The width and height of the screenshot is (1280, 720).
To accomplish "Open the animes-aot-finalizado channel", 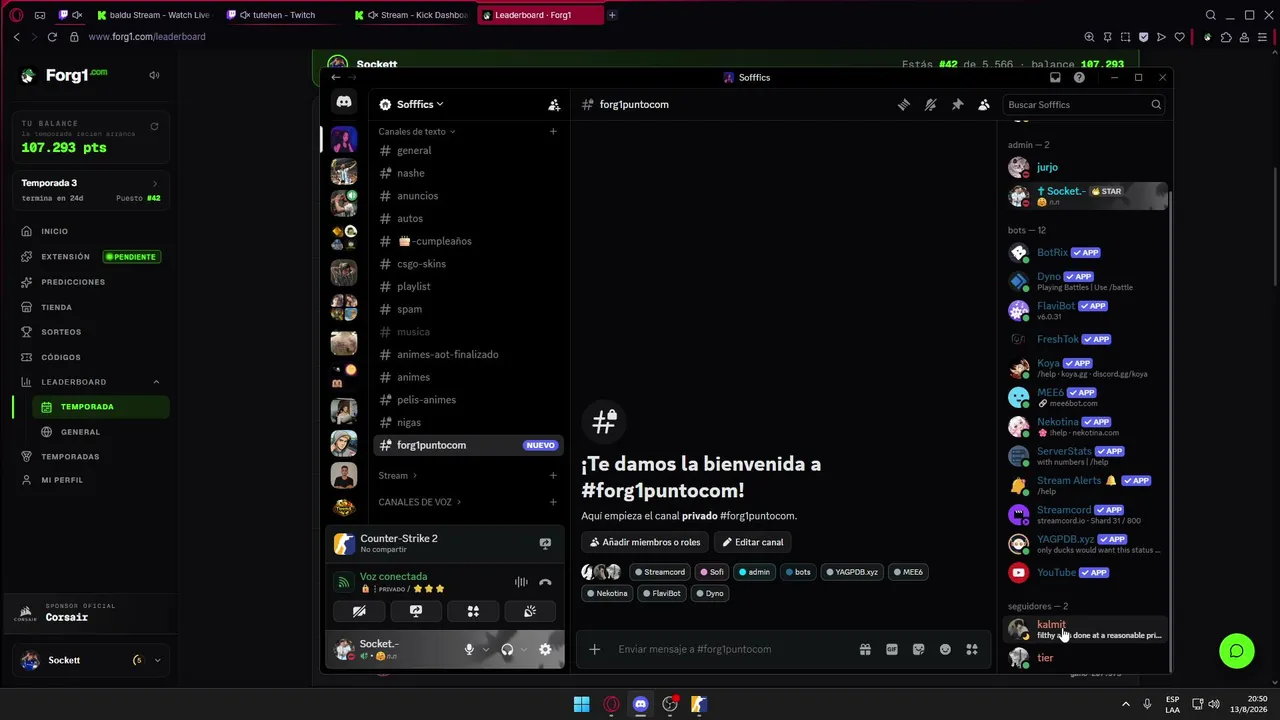I will [x=468, y=354].
